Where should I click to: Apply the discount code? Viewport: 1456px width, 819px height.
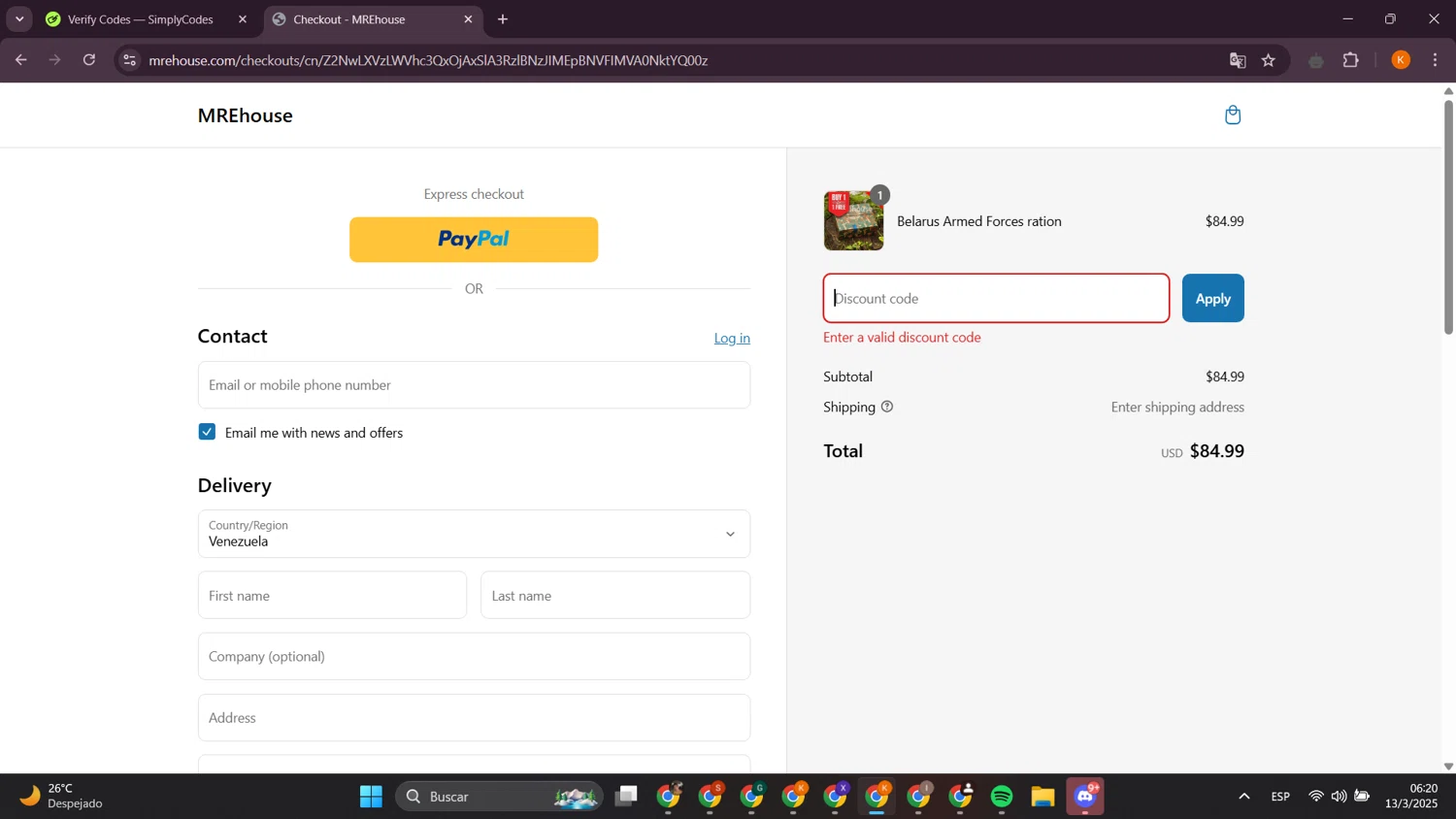(1212, 298)
